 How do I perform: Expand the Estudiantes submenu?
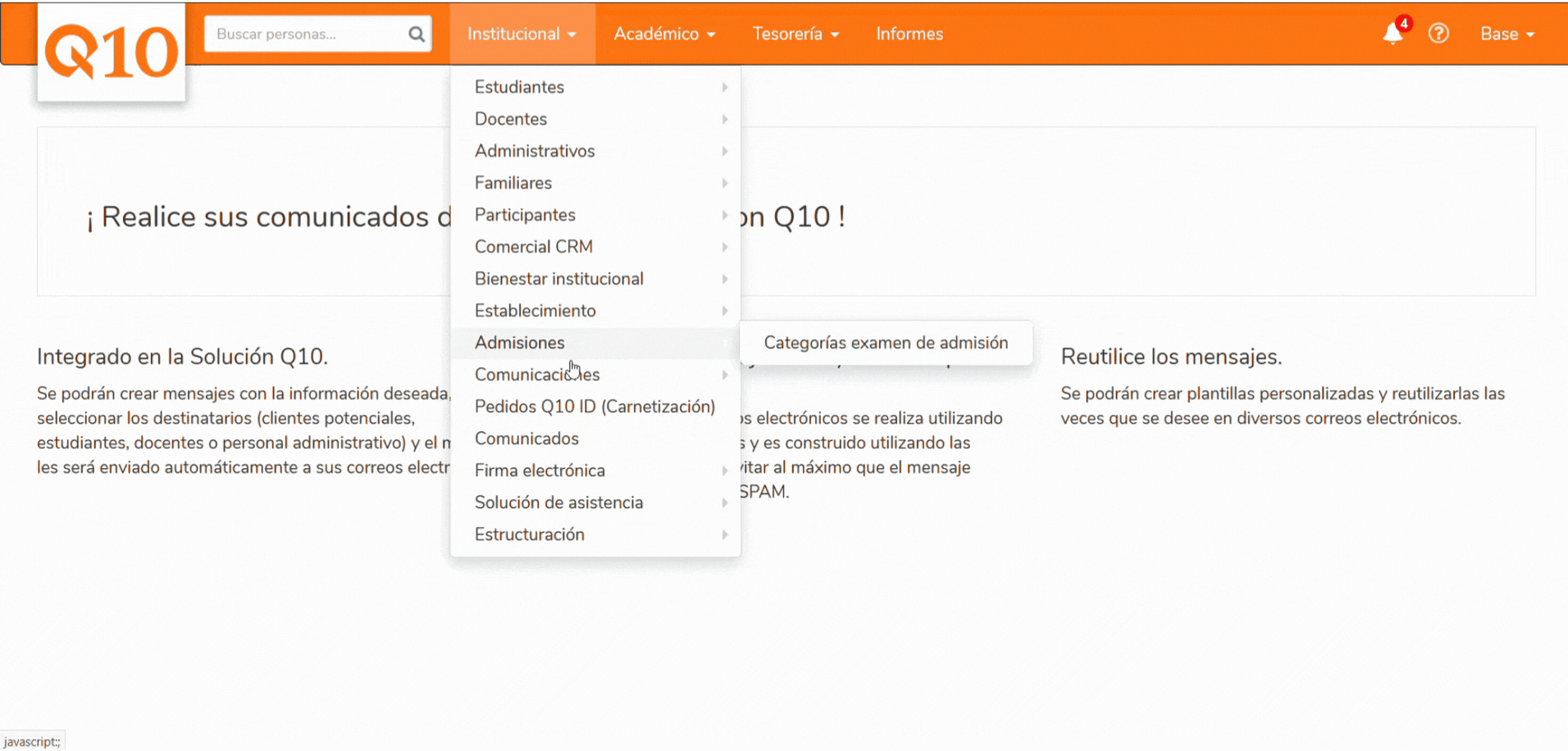pos(595,87)
